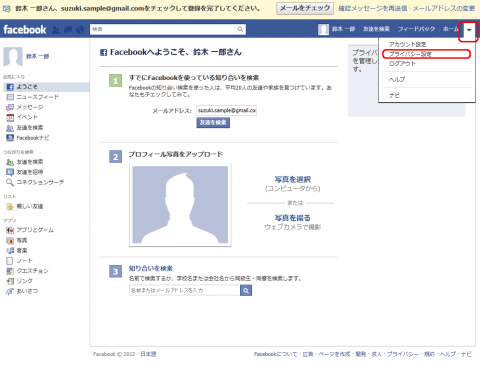480x369 pixels.
Task: Open the アプリとゲーム icon in the sidebar
Action: pyautogui.click(x=10, y=230)
